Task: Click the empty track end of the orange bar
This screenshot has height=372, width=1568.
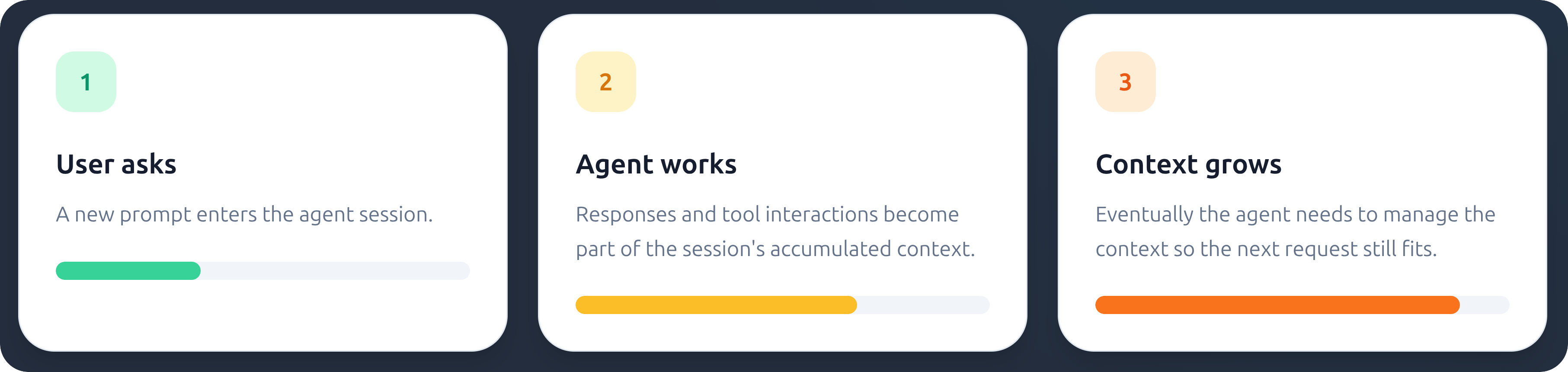Action: point(1485,305)
